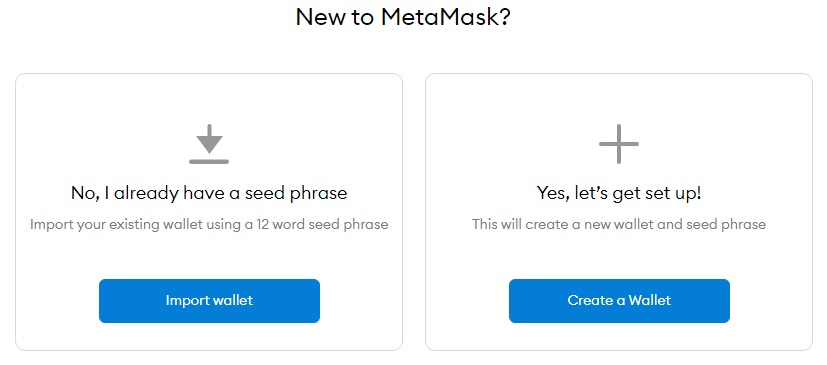The image size is (827, 365).
Task: Click the Import wallet button
Action: pyautogui.click(x=209, y=301)
